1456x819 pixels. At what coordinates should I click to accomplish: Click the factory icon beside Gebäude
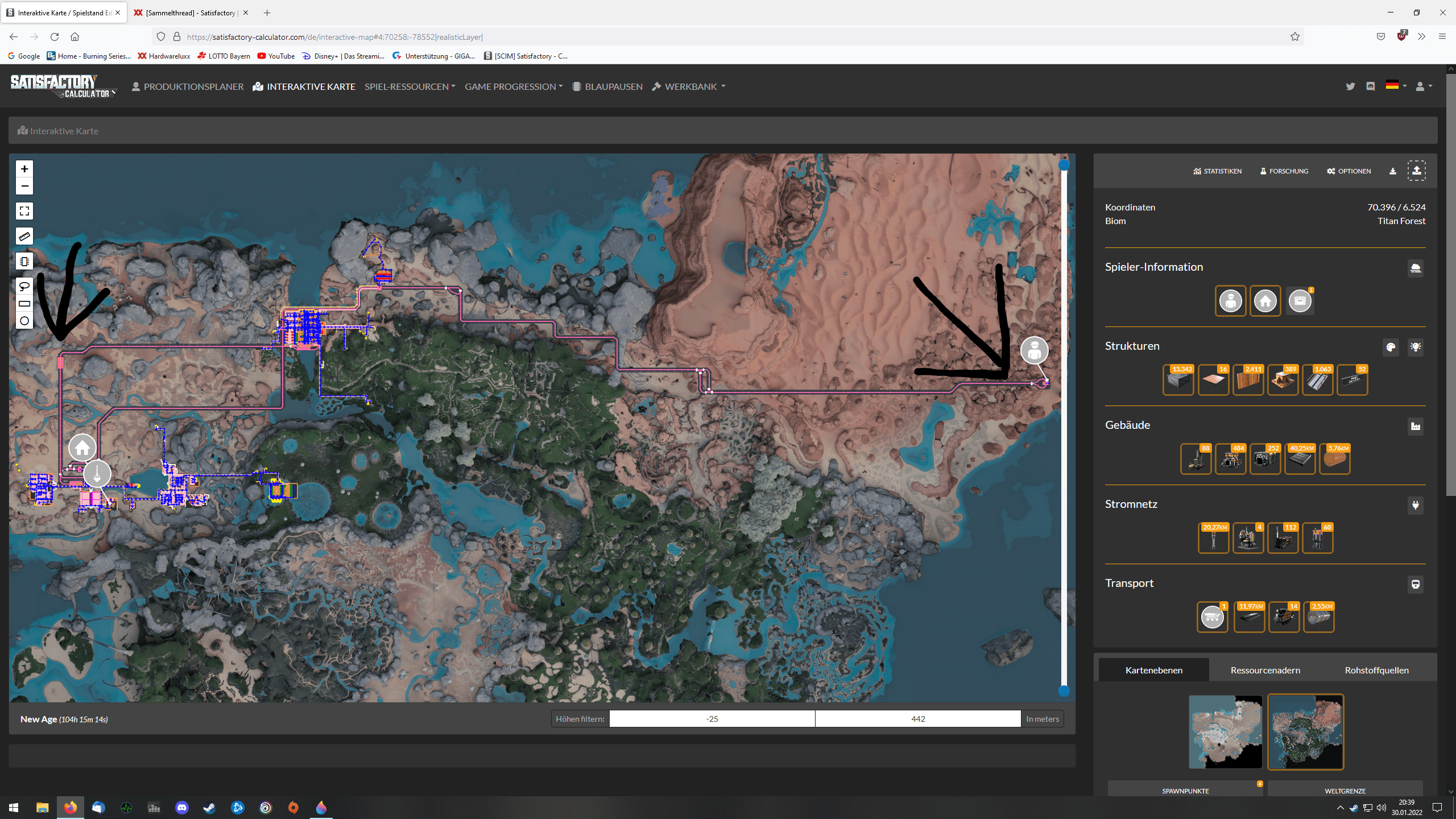point(1416,426)
